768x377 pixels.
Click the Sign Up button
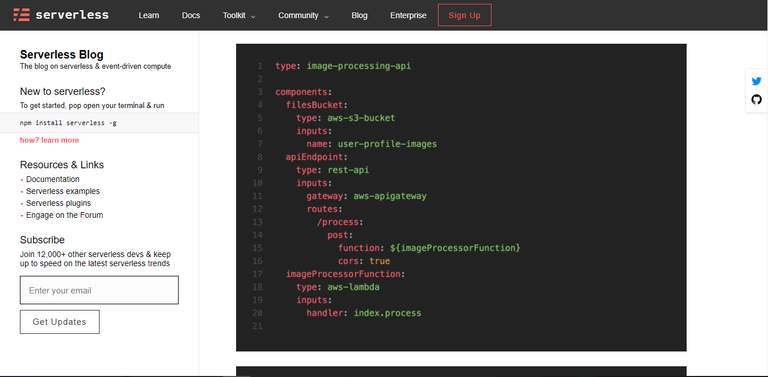pos(464,15)
